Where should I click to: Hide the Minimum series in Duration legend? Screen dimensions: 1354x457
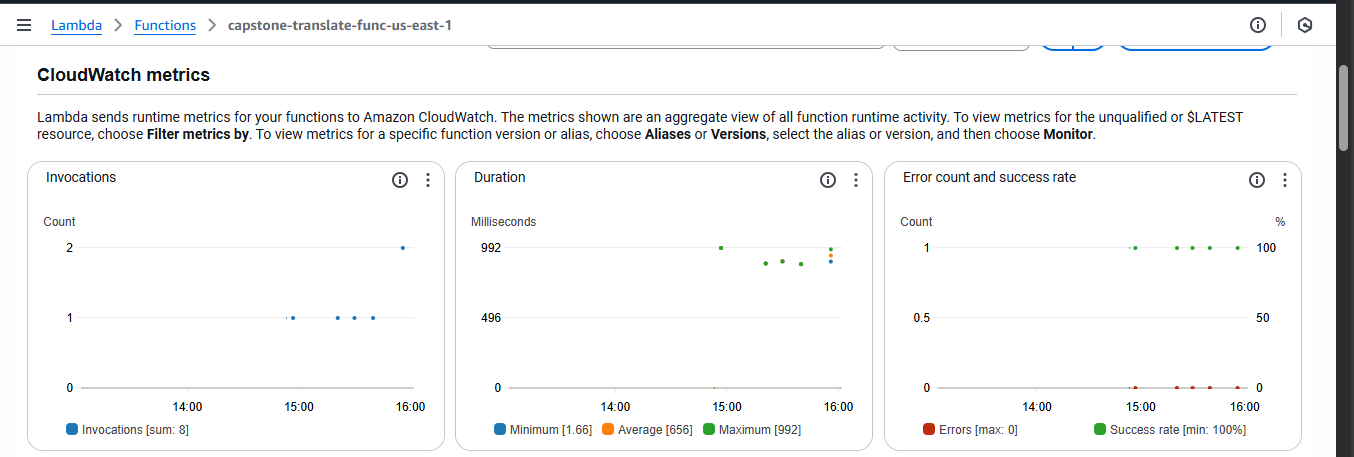tap(550, 430)
